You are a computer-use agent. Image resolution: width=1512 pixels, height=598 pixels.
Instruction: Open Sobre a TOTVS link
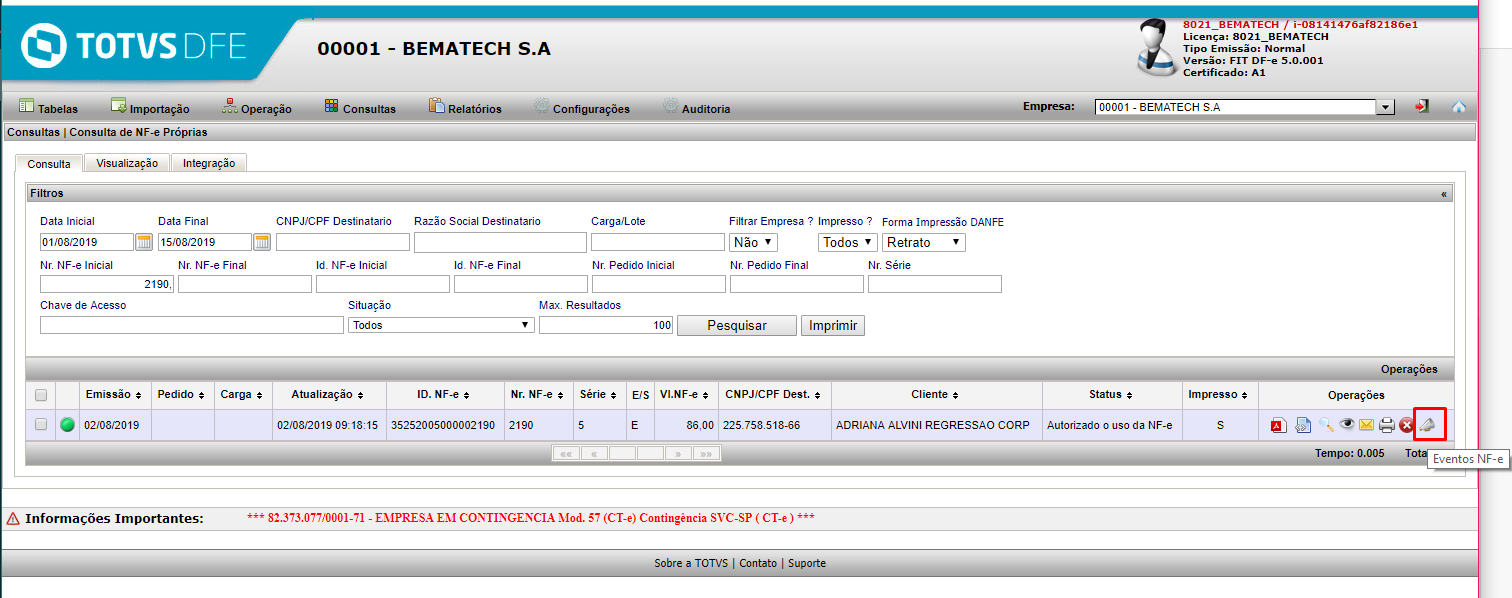(693, 563)
